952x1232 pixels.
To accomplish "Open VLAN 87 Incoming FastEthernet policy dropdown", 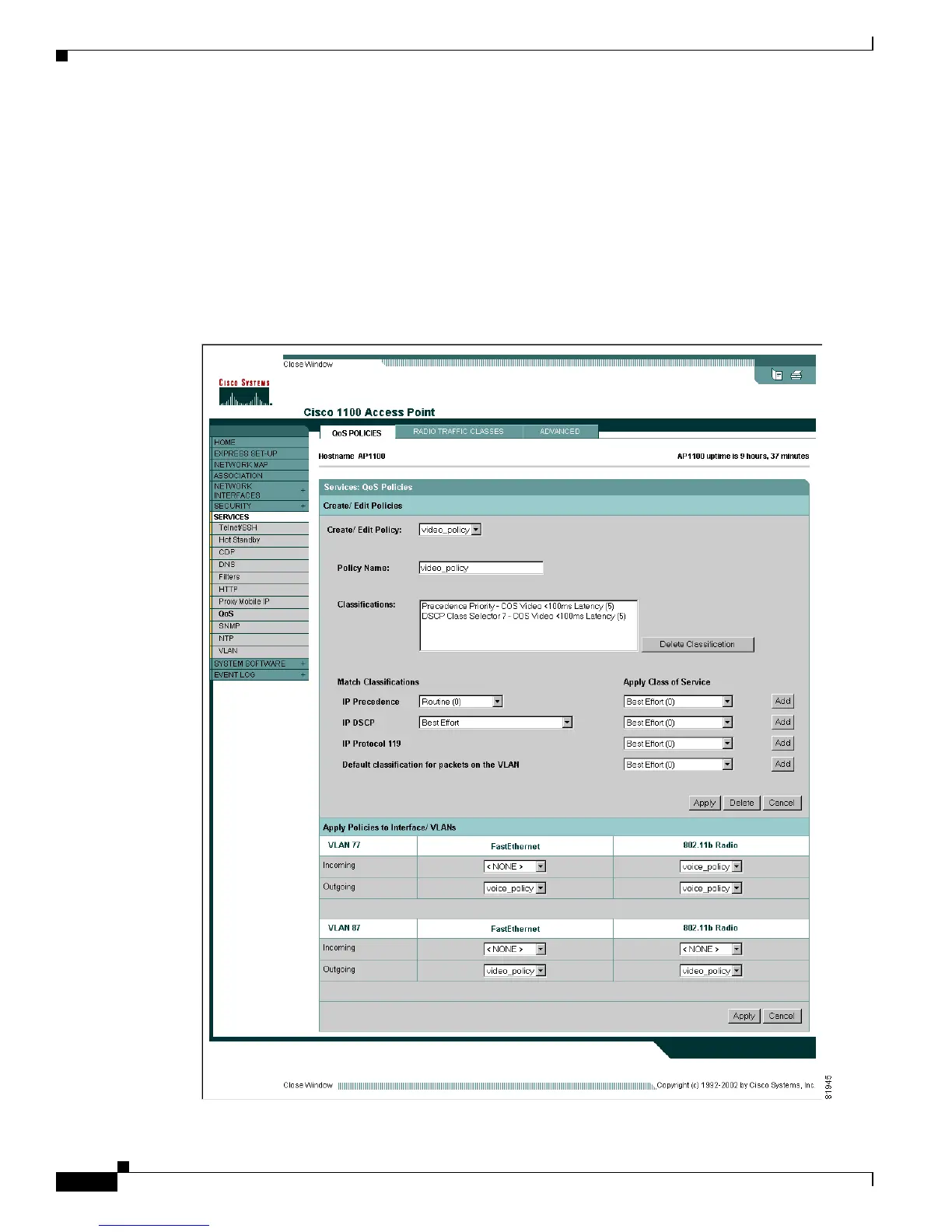I will [x=515, y=949].
